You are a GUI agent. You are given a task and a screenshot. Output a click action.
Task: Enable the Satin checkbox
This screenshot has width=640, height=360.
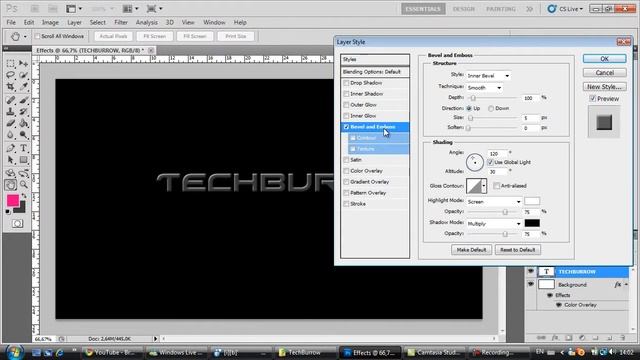pos(346,160)
